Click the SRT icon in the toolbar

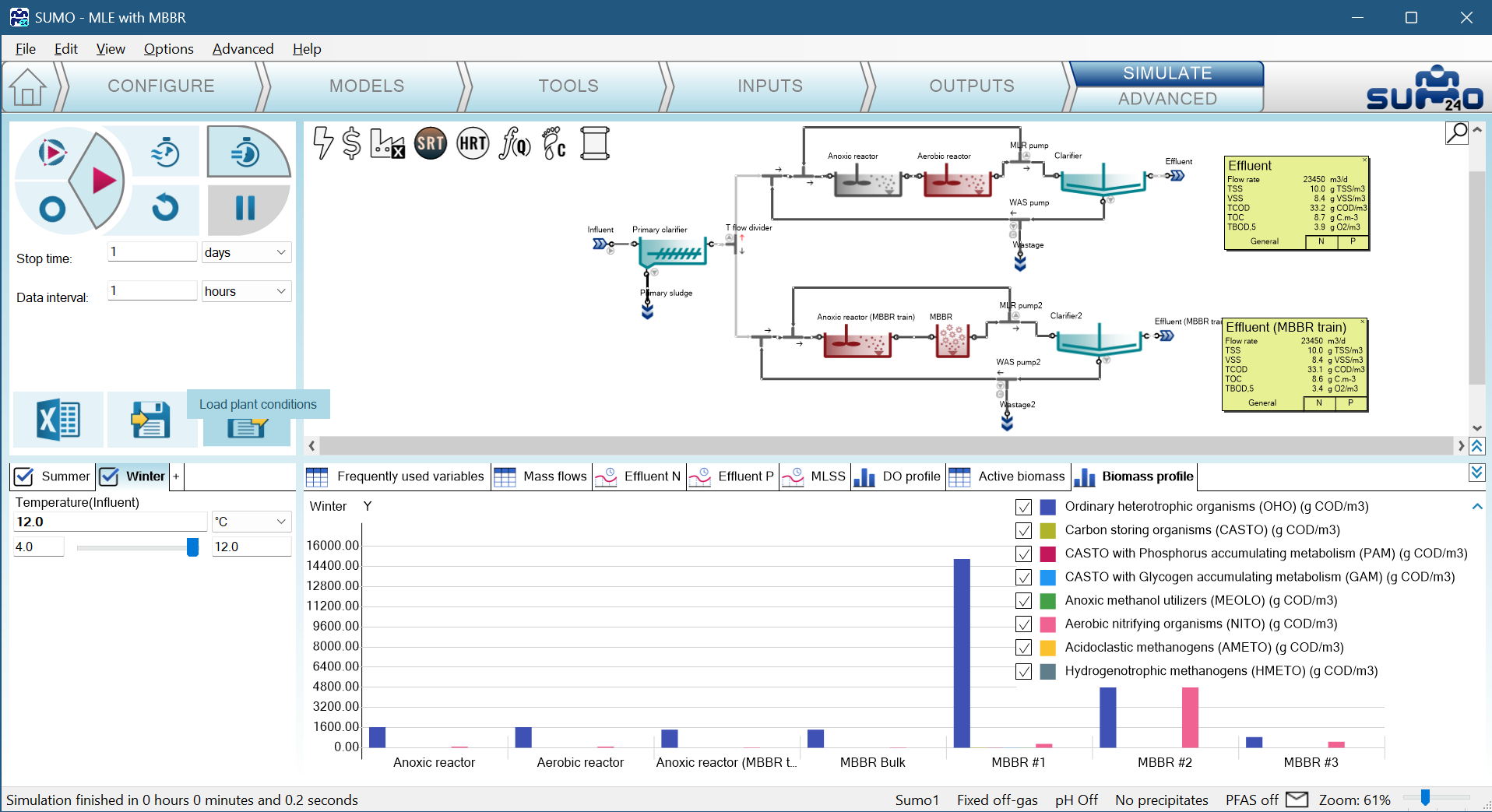[431, 143]
